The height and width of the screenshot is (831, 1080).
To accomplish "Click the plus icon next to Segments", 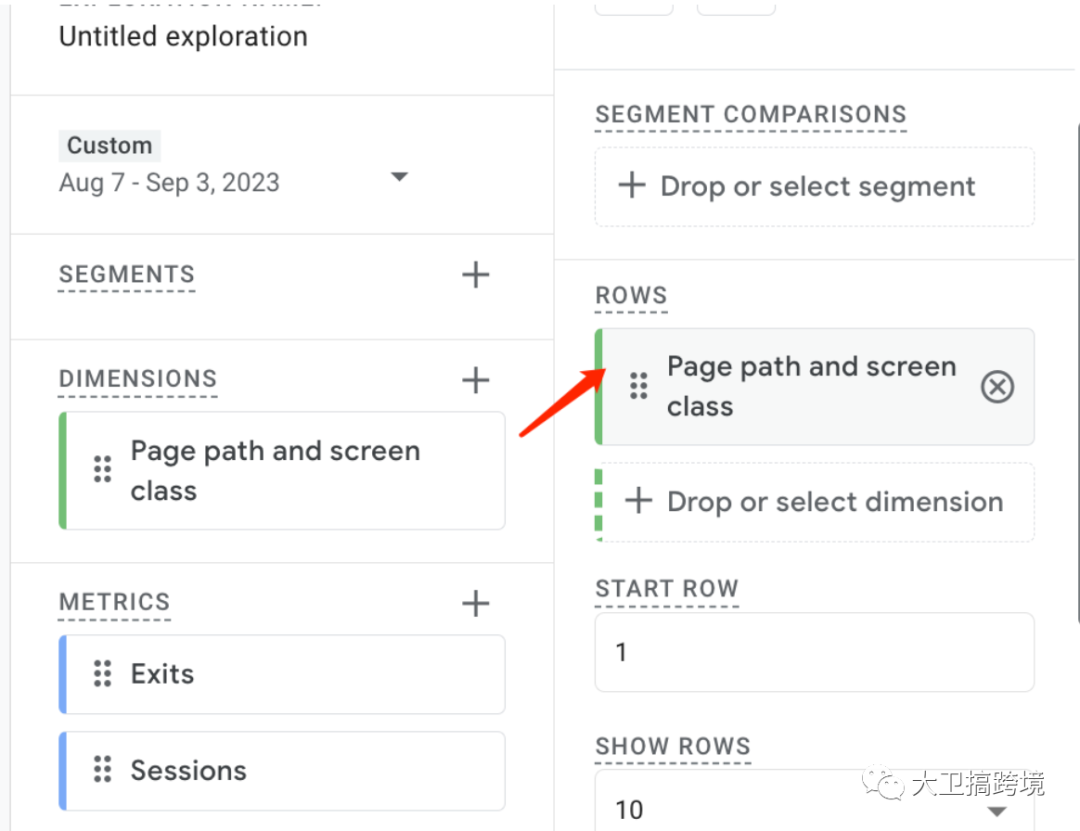I will click(x=476, y=275).
